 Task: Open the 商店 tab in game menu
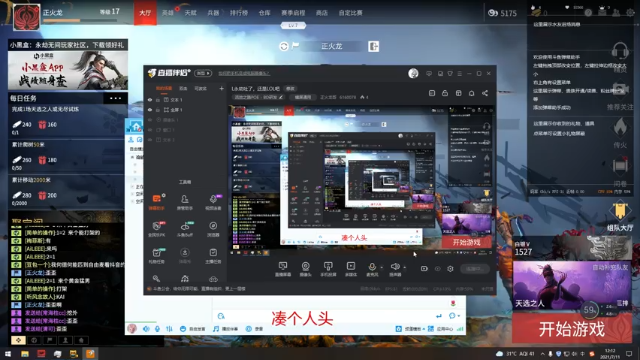pyautogui.click(x=322, y=13)
